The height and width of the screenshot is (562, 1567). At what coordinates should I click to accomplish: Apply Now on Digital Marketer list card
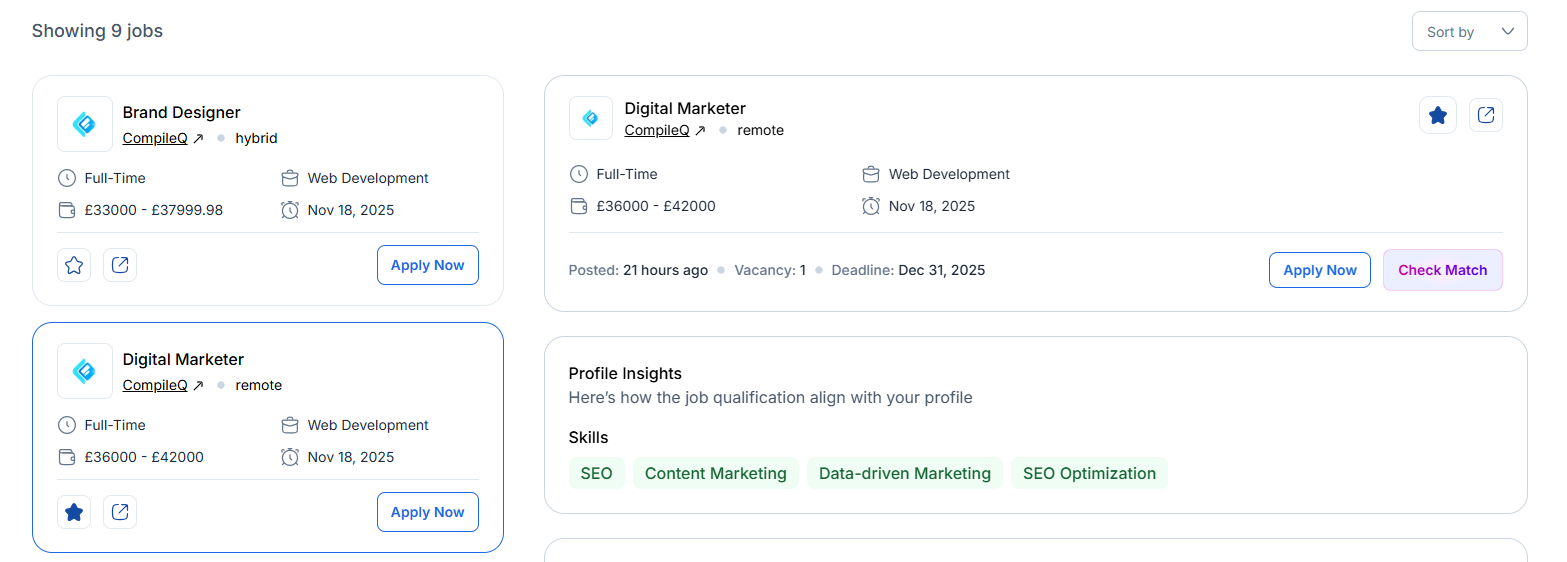(427, 512)
